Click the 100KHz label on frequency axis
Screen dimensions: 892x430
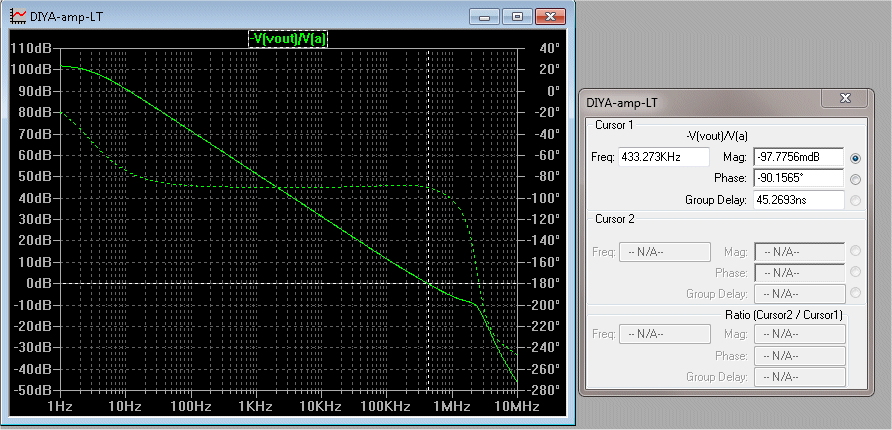coord(386,407)
